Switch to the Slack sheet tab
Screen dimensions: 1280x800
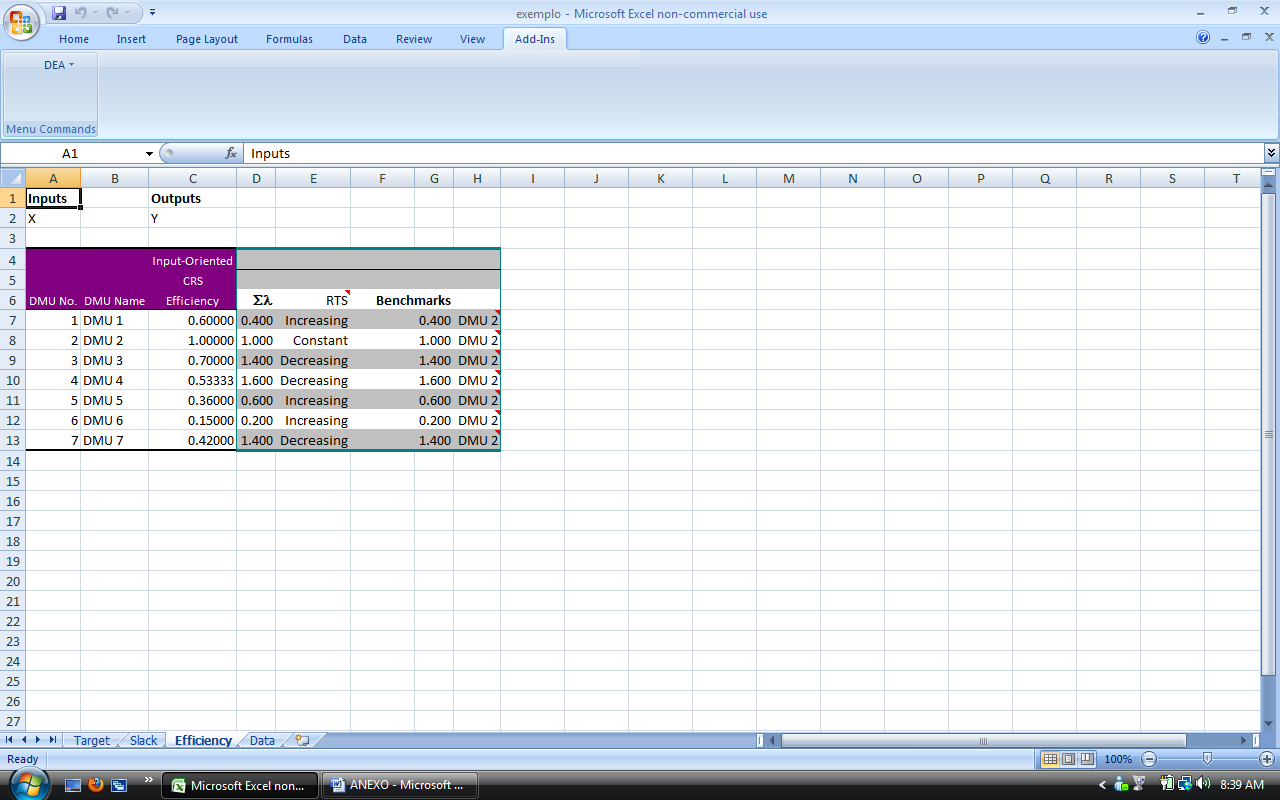(x=144, y=741)
